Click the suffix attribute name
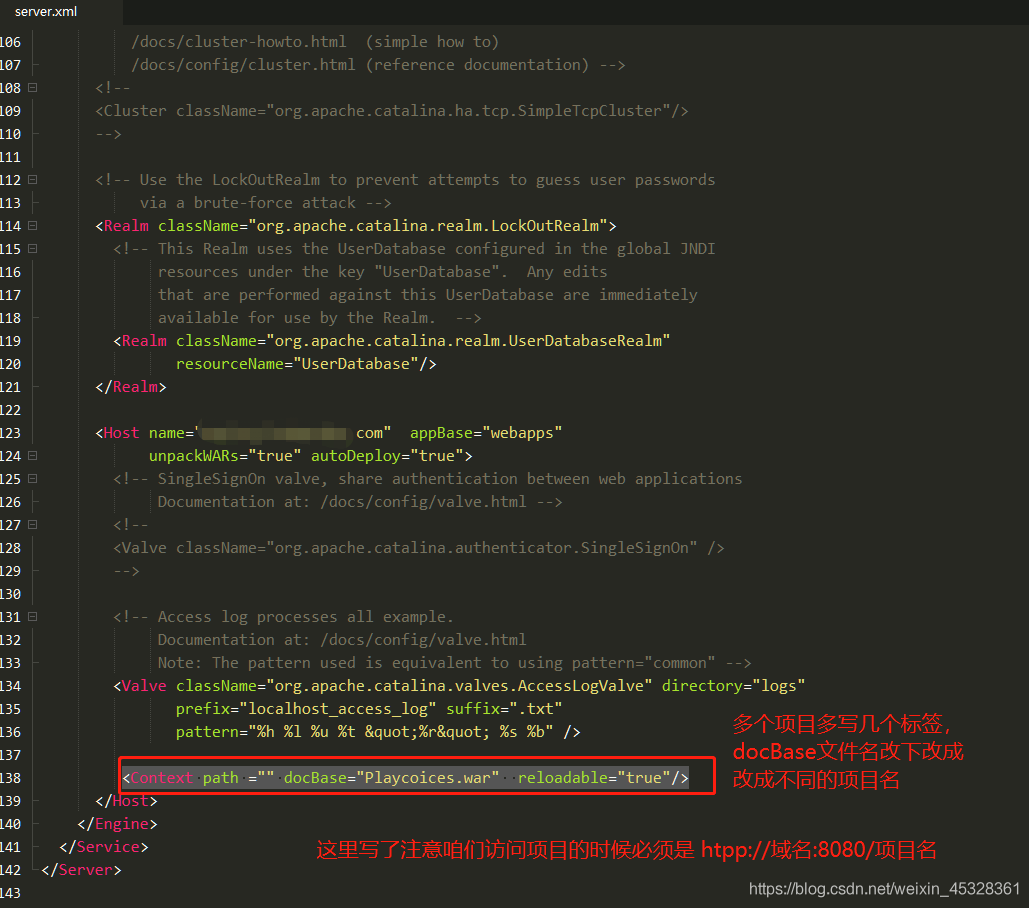1029x908 pixels. (472, 709)
